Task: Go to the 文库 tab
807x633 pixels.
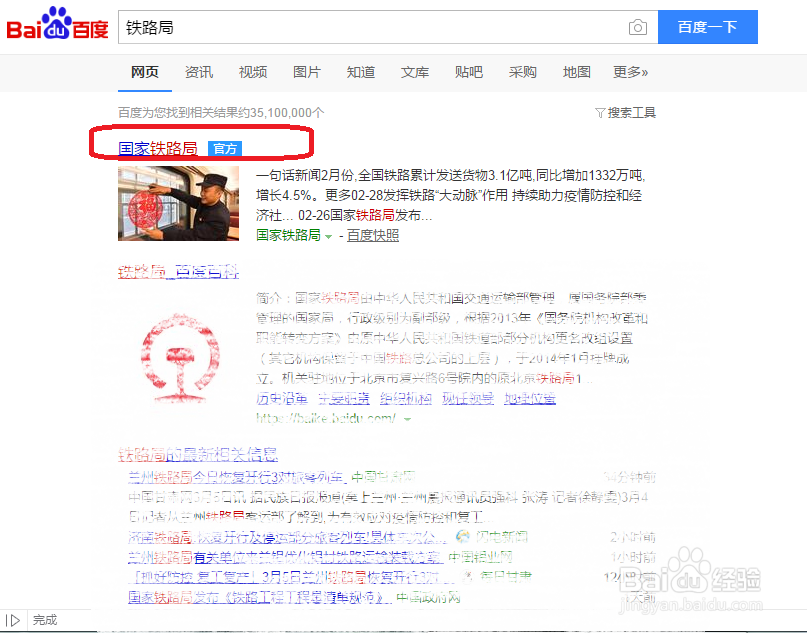Action: pyautogui.click(x=415, y=72)
